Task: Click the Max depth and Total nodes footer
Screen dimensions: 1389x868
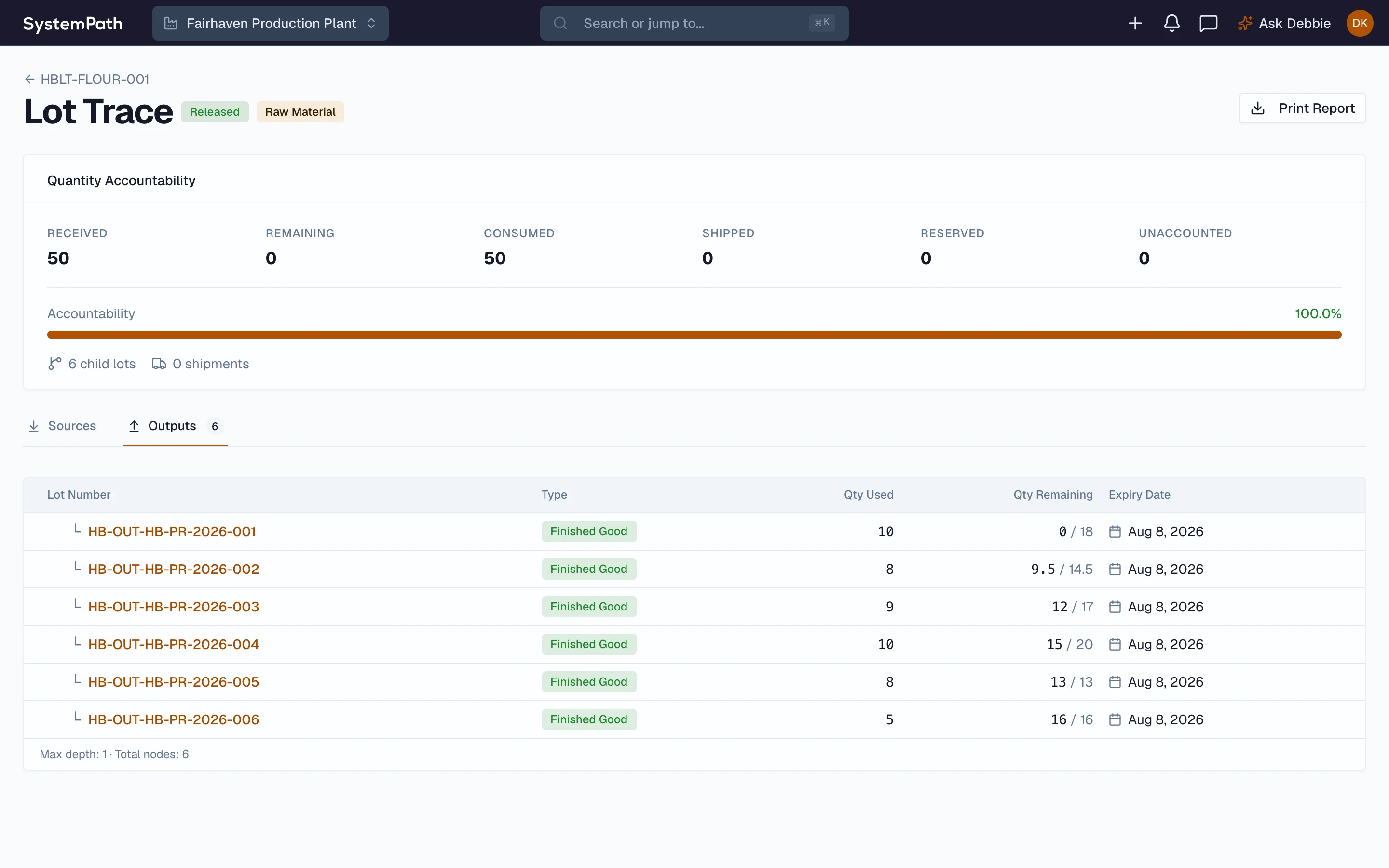Action: coord(114,754)
